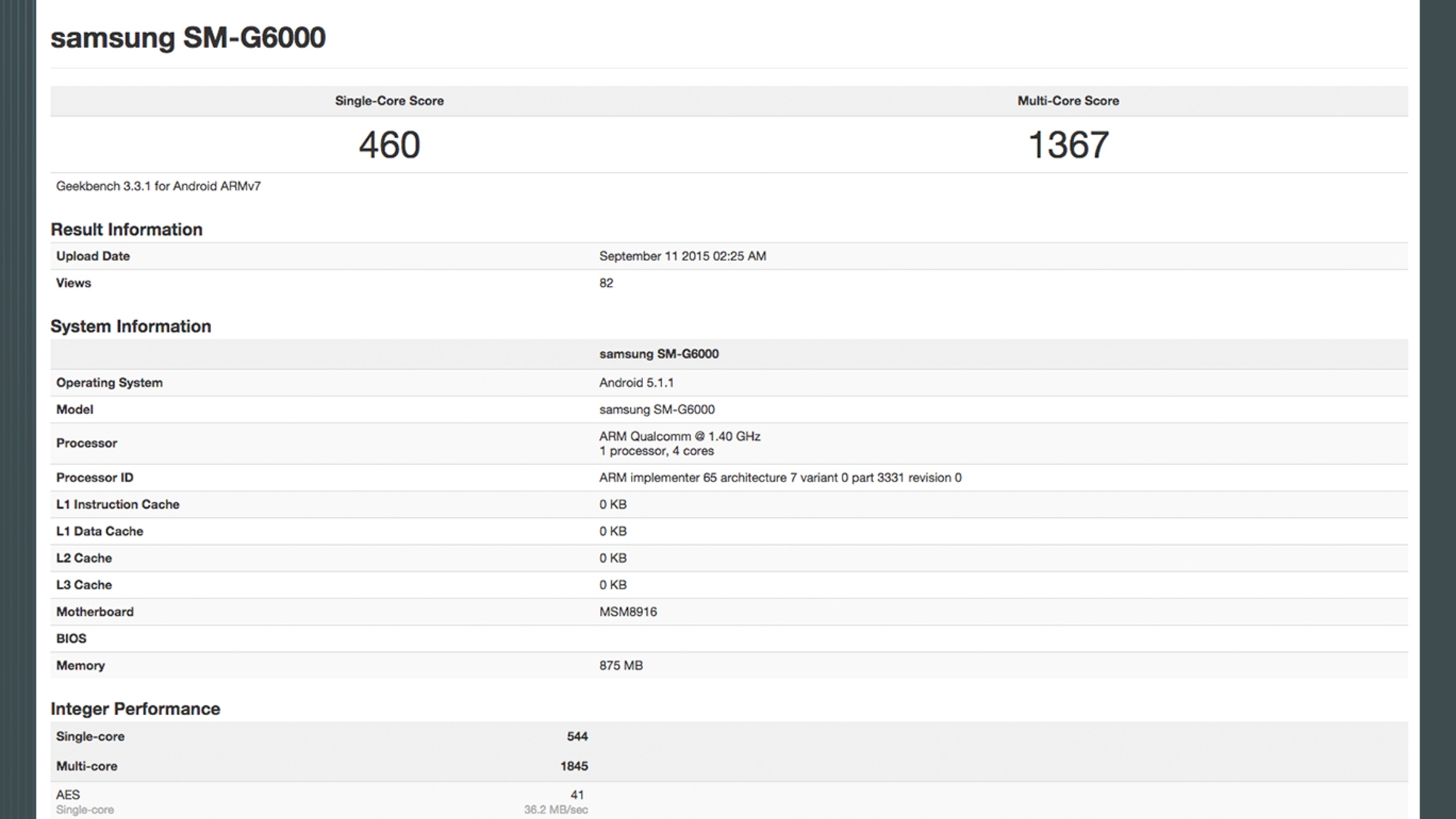Screen dimensions: 1456x819
Task: Select the L3 Cache '0 KB' value
Action: 613,585
